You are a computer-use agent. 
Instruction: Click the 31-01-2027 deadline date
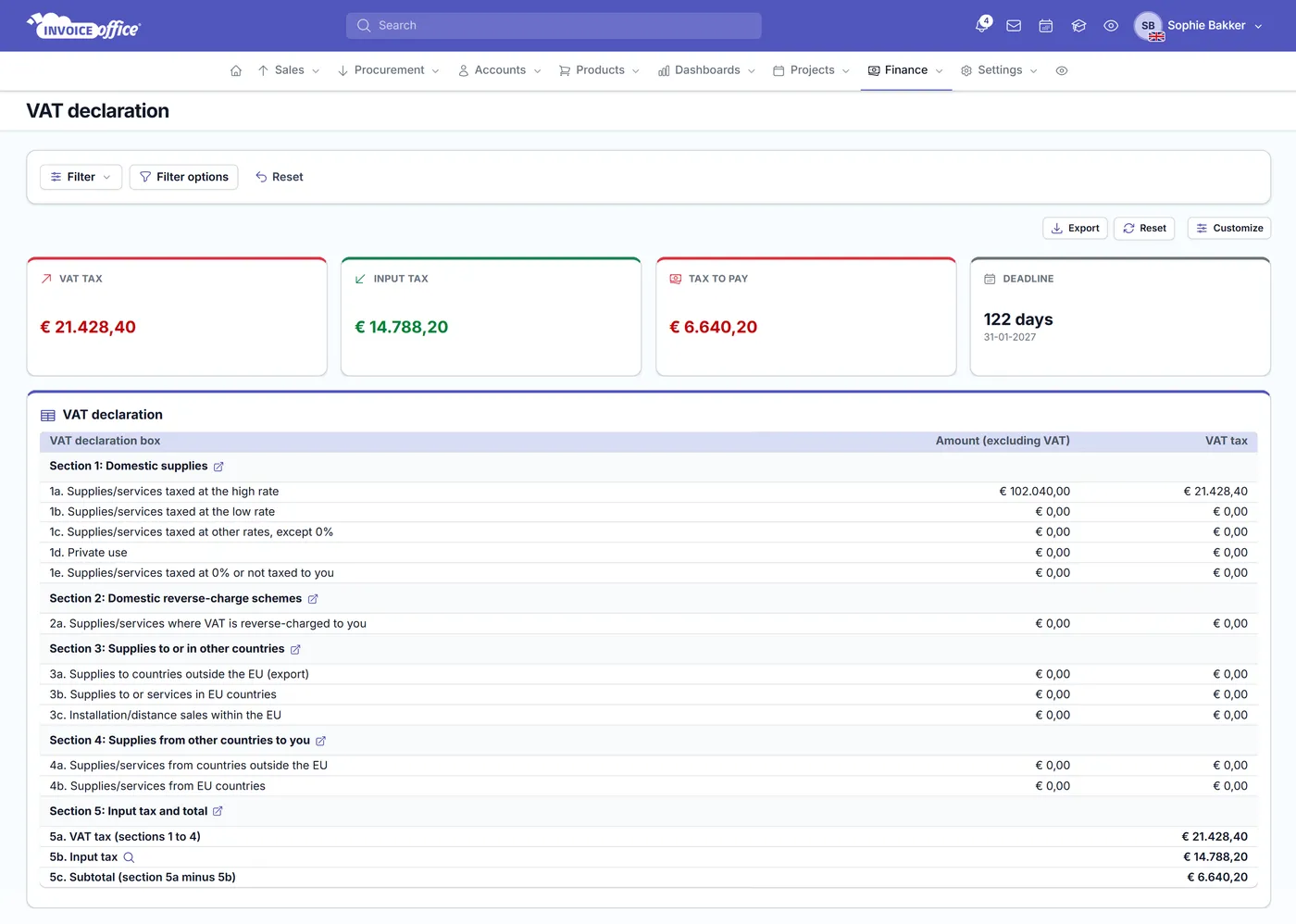(x=1010, y=337)
